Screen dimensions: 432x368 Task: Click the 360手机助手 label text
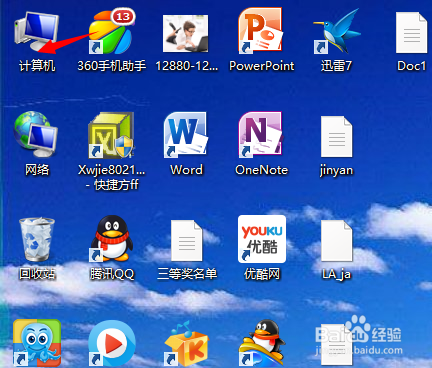click(112, 66)
